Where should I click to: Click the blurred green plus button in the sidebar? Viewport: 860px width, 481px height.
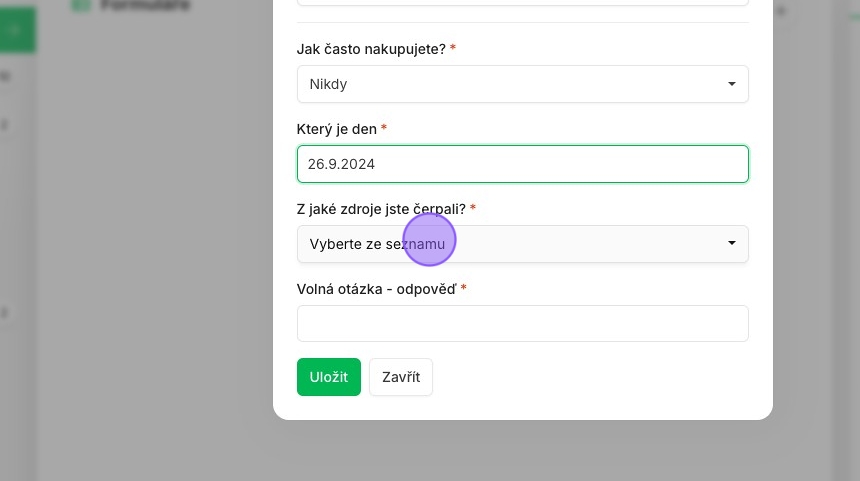coord(15,30)
